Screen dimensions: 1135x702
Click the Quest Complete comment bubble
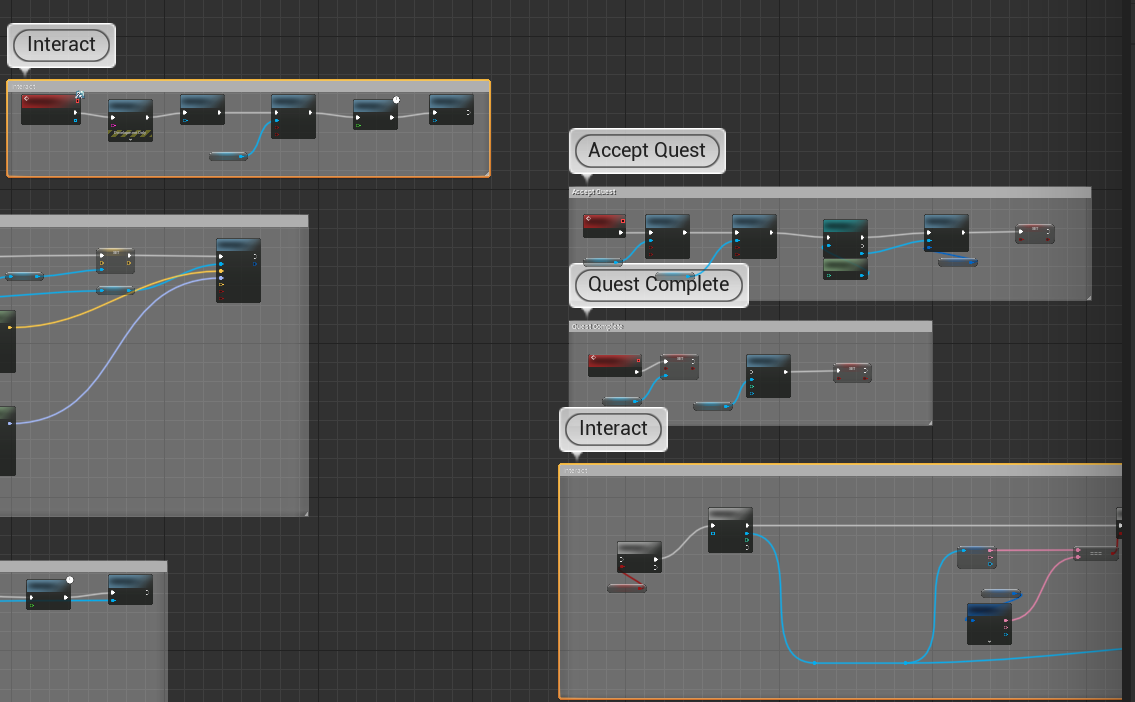[x=658, y=285]
